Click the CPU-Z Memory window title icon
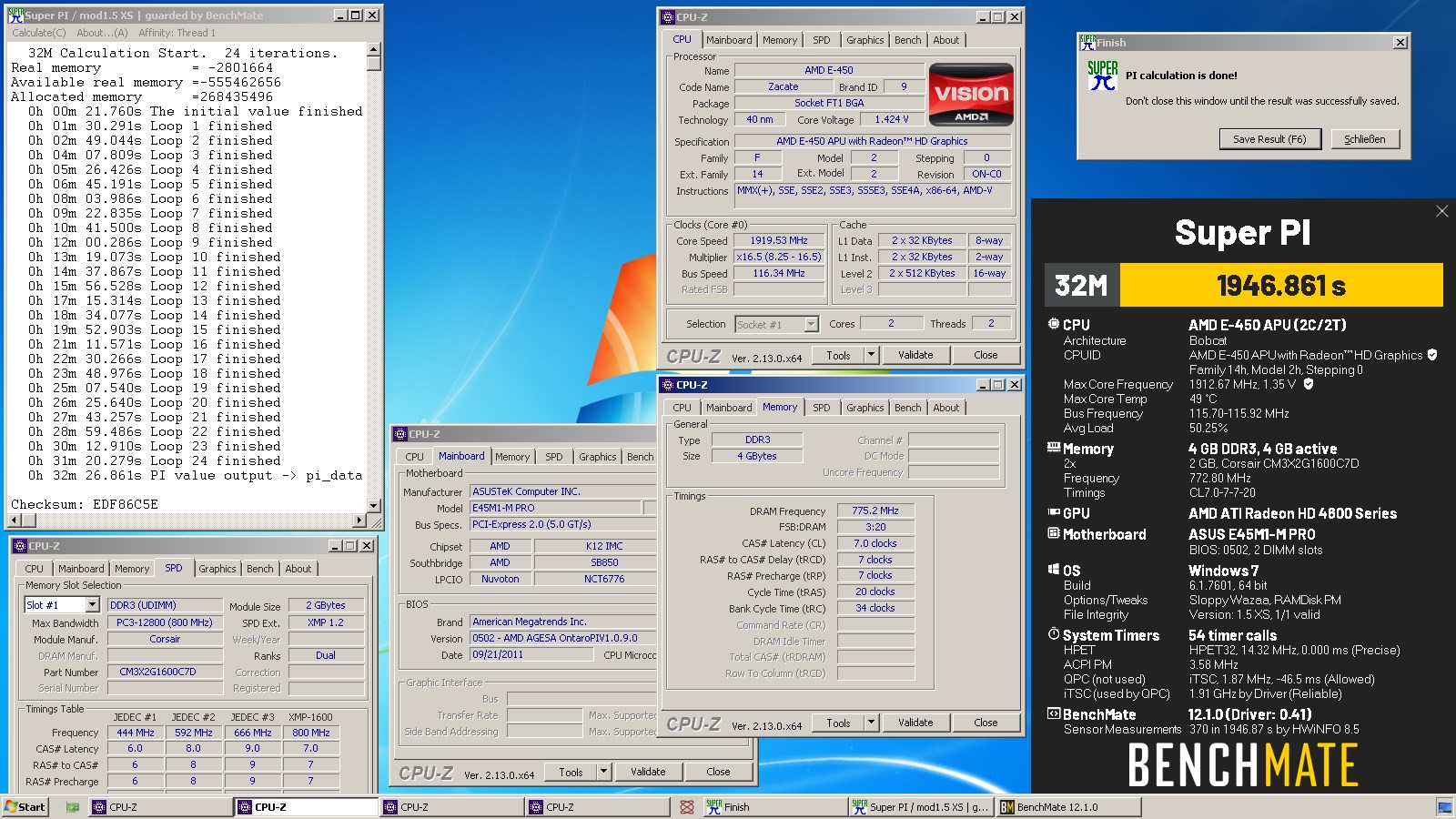 667,385
